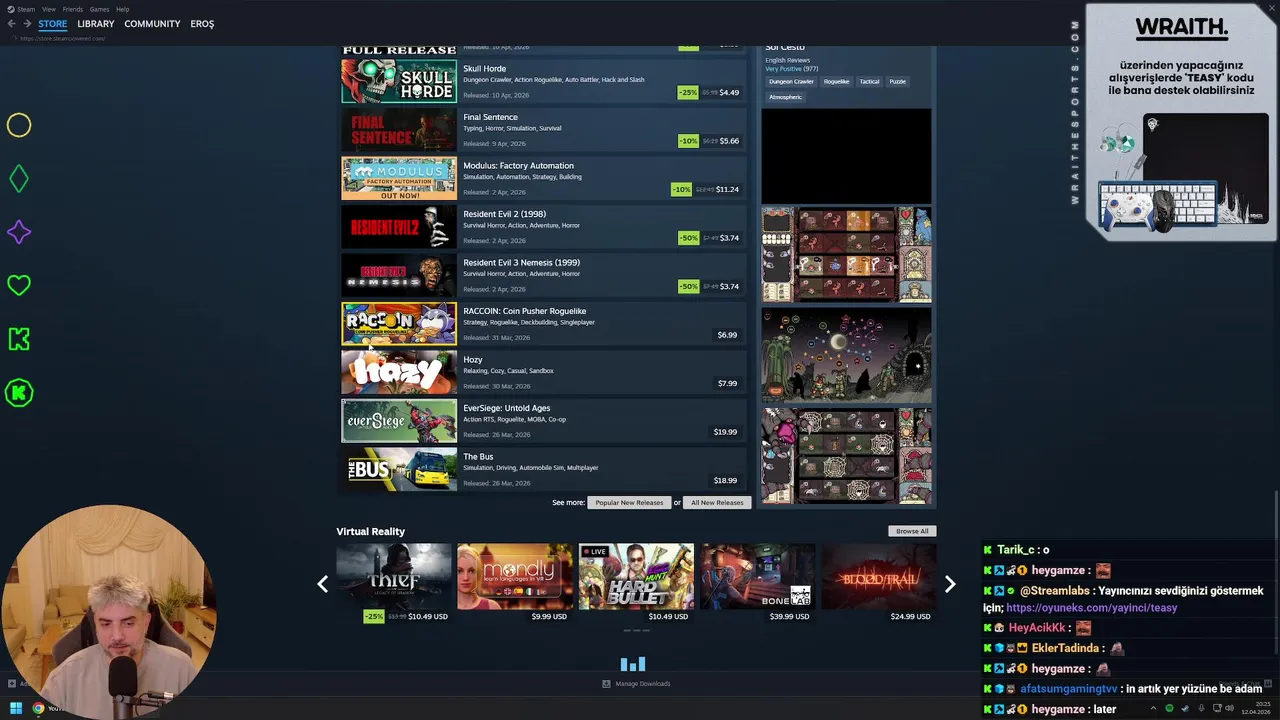Open the Help menu
Image resolution: width=1280 pixels, height=720 pixels.
tap(122, 9)
